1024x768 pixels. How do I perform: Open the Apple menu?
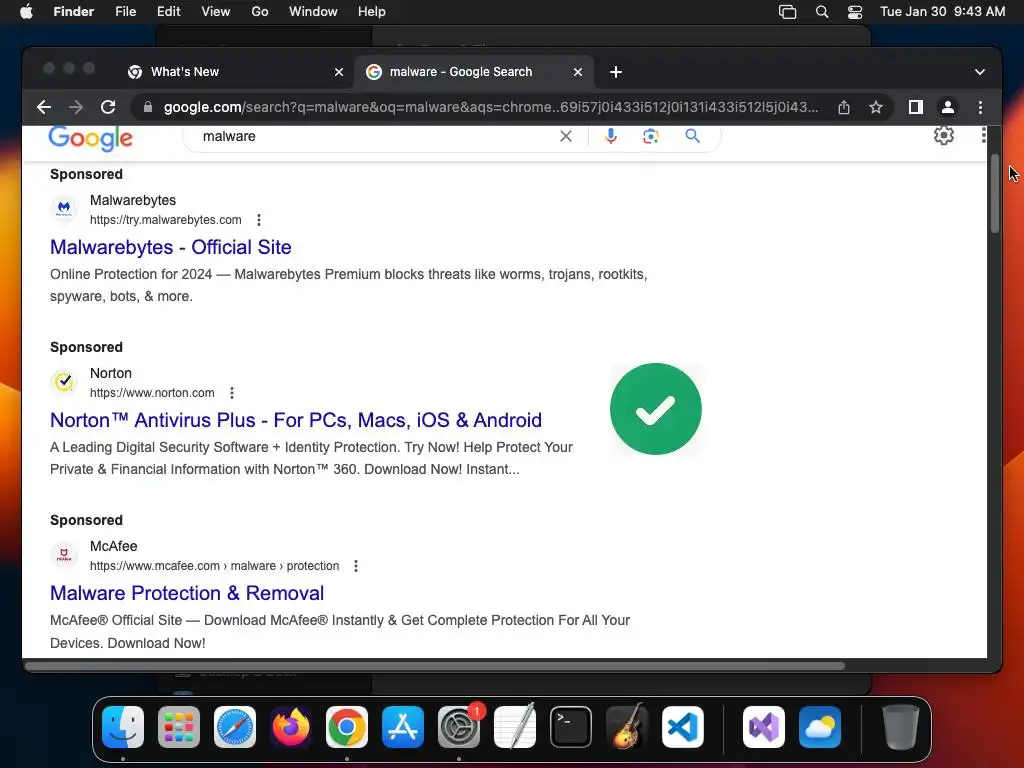pyautogui.click(x=26, y=12)
